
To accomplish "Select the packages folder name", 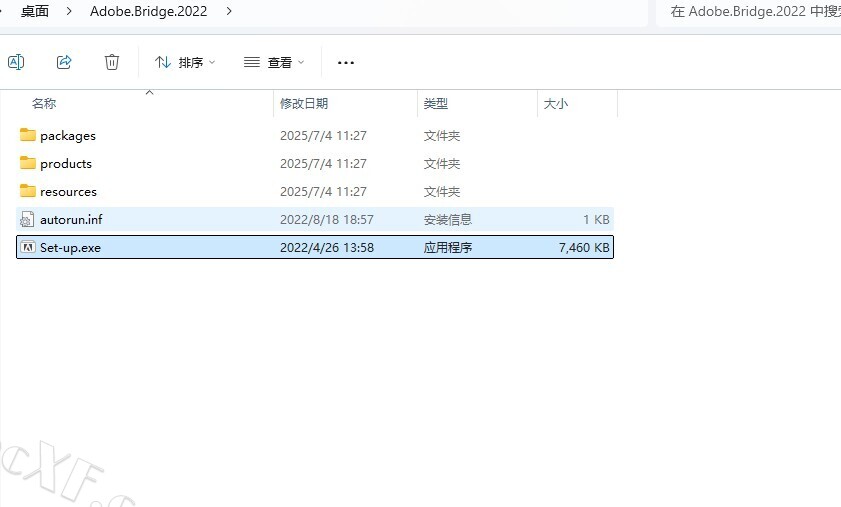I will click(68, 136).
